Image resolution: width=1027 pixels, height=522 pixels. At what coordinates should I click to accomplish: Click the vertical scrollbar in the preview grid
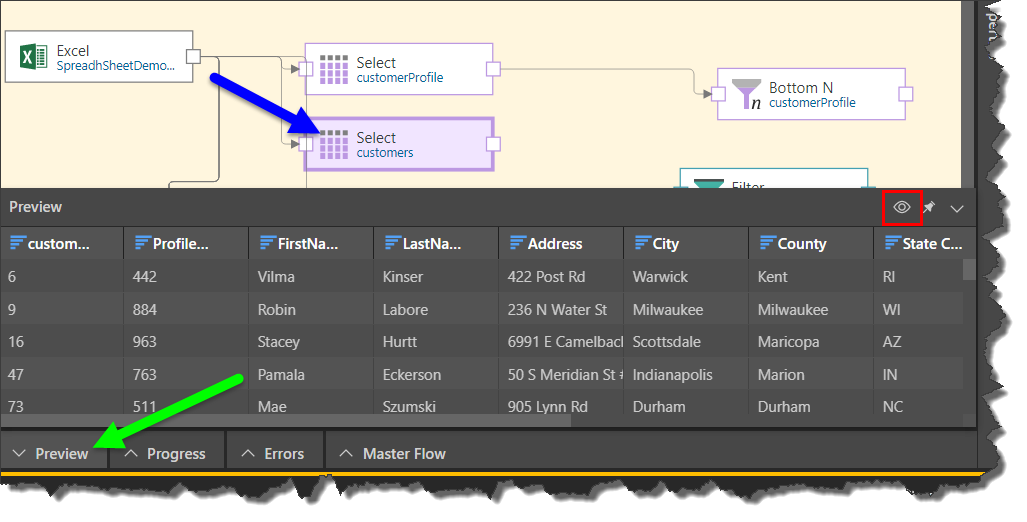tap(968, 270)
